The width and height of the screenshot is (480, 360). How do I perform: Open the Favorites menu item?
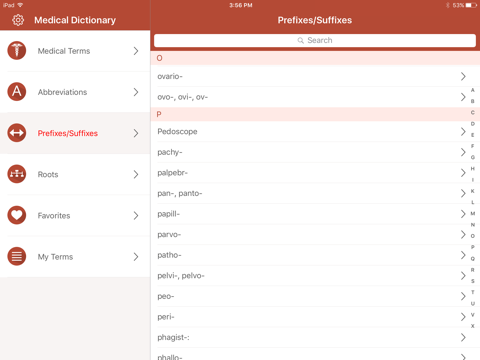point(75,215)
